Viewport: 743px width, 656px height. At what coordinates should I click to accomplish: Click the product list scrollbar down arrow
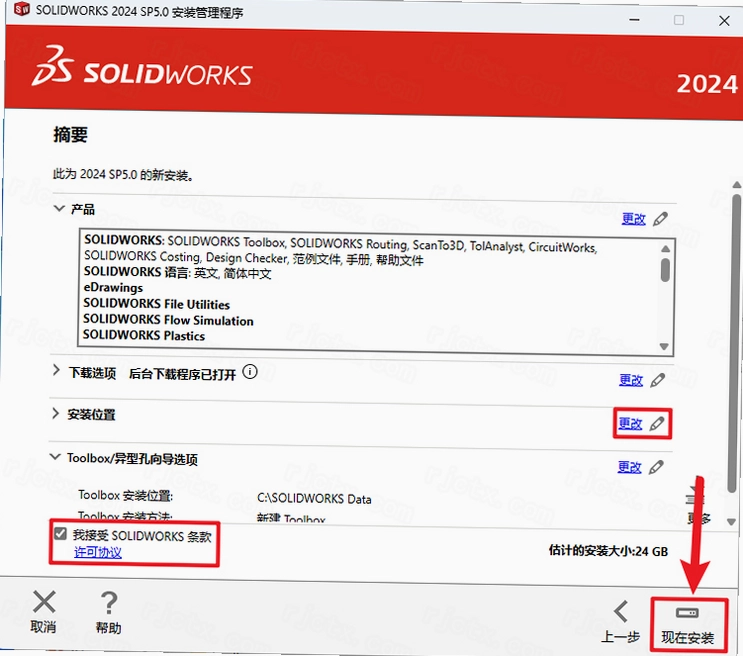coord(664,346)
